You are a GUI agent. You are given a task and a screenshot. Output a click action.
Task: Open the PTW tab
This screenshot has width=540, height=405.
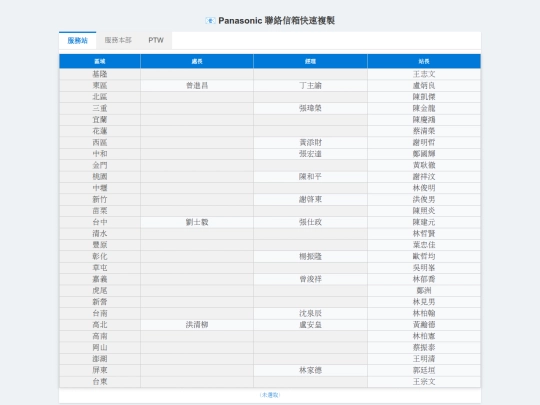pyautogui.click(x=156, y=40)
